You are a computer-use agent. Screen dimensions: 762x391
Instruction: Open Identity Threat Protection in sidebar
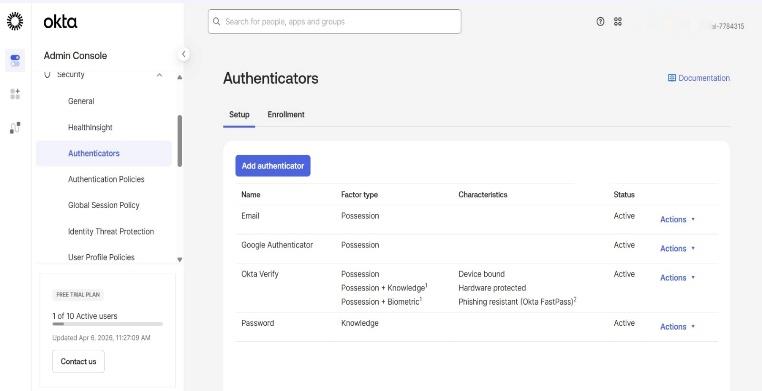click(111, 232)
